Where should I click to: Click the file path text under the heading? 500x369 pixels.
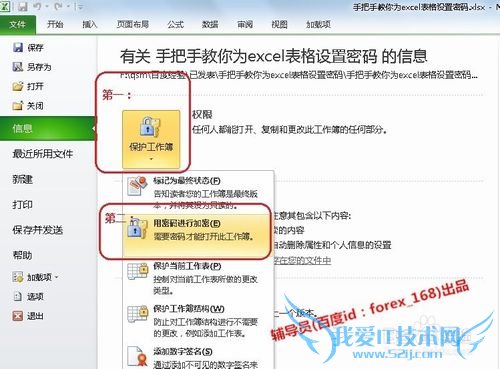(x=299, y=75)
